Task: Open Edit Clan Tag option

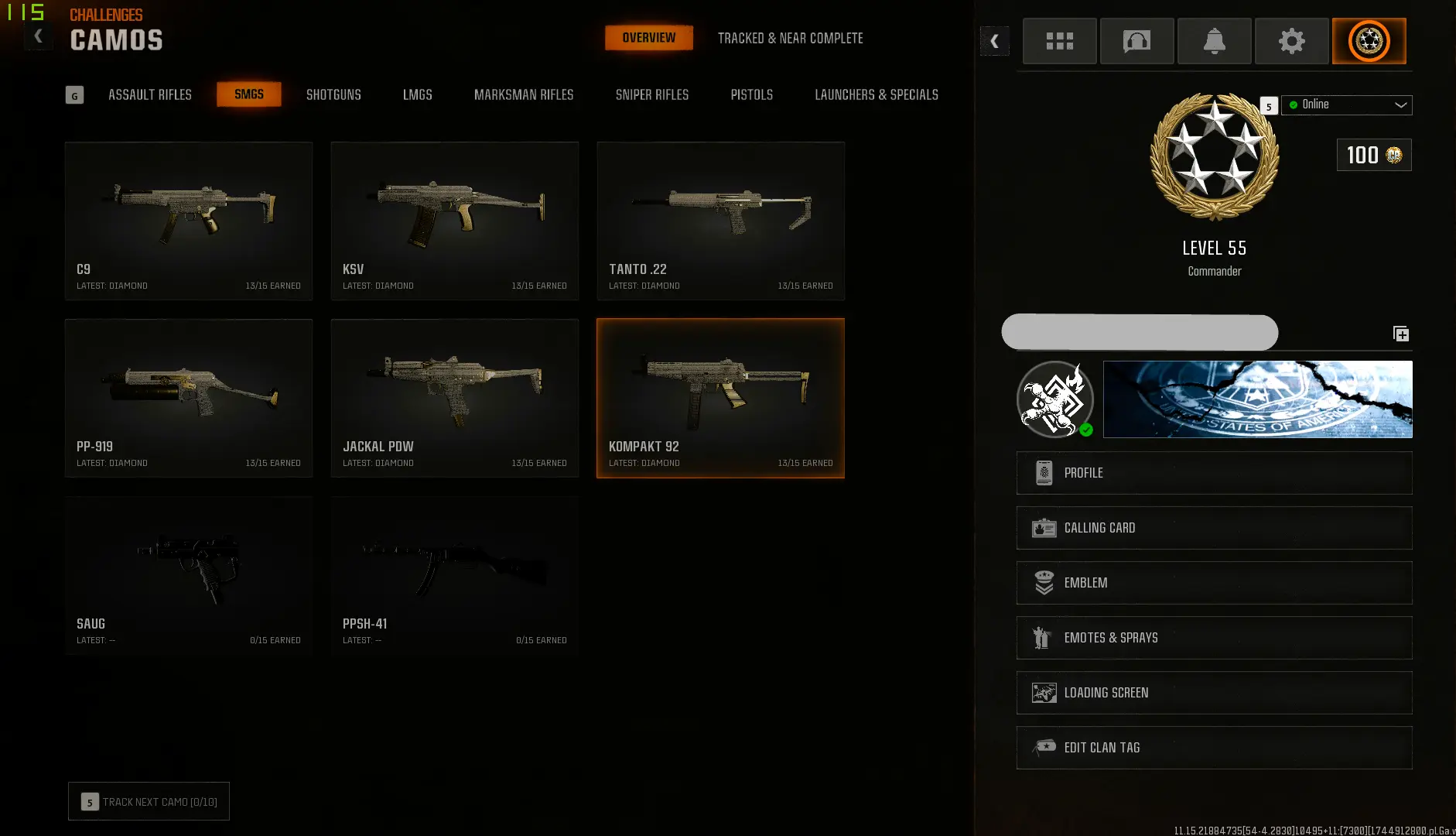Action: [1214, 748]
